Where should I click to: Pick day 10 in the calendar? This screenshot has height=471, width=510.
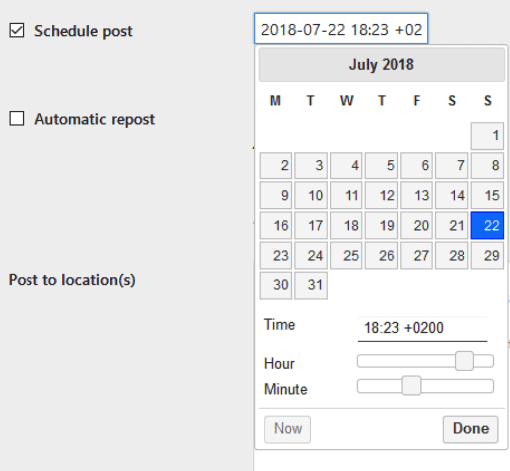[x=311, y=195]
